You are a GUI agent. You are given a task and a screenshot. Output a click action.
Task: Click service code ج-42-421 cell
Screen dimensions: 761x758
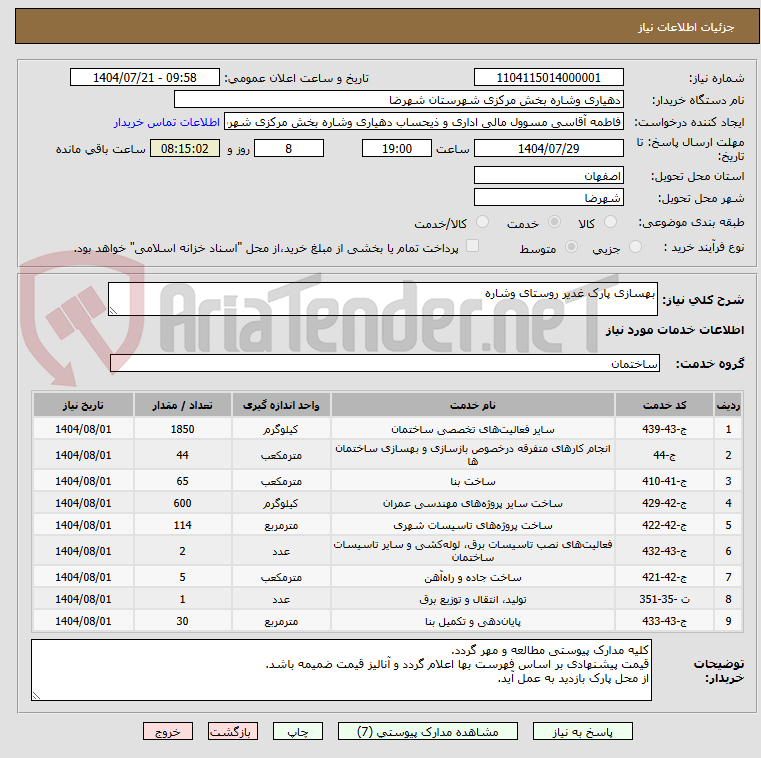coord(664,577)
